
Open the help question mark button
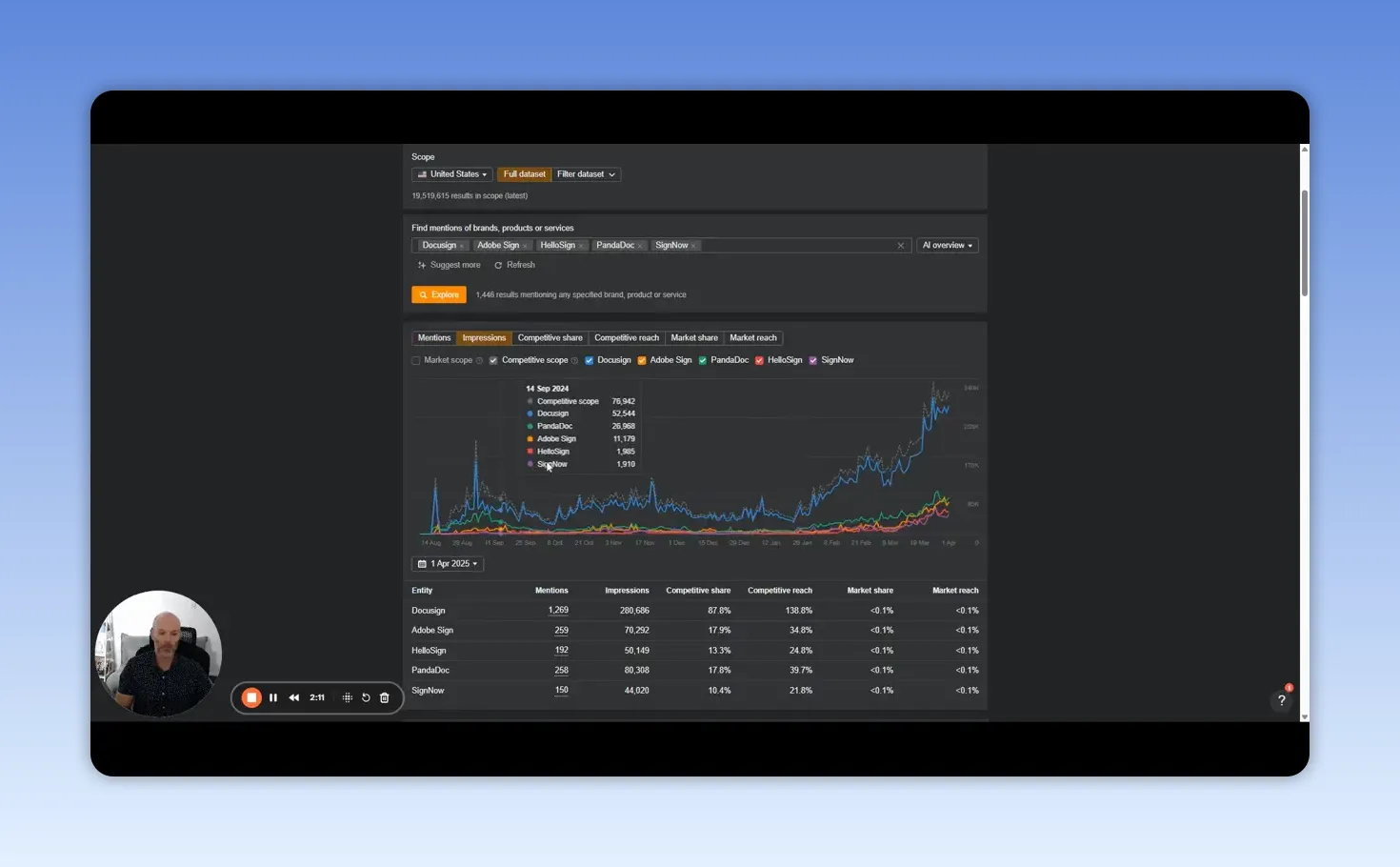click(1282, 700)
